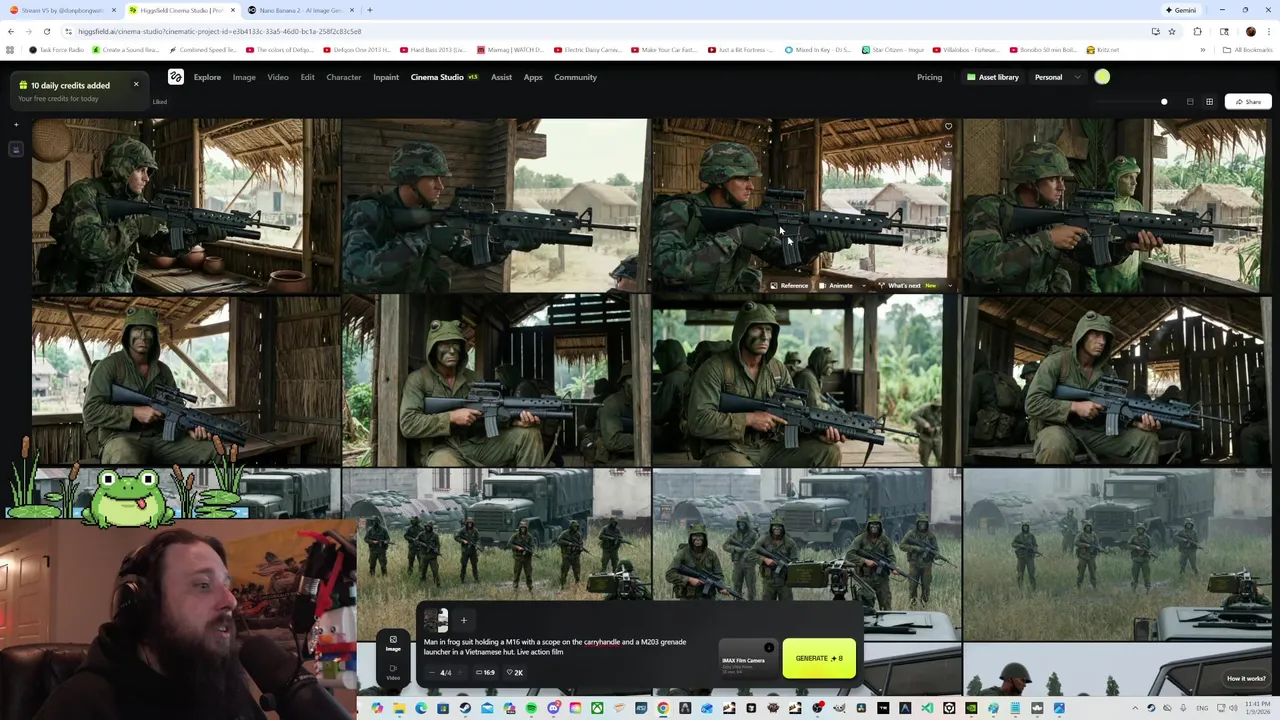Switch to grid layout view
This screenshot has height=720, width=1280.
[1209, 101]
